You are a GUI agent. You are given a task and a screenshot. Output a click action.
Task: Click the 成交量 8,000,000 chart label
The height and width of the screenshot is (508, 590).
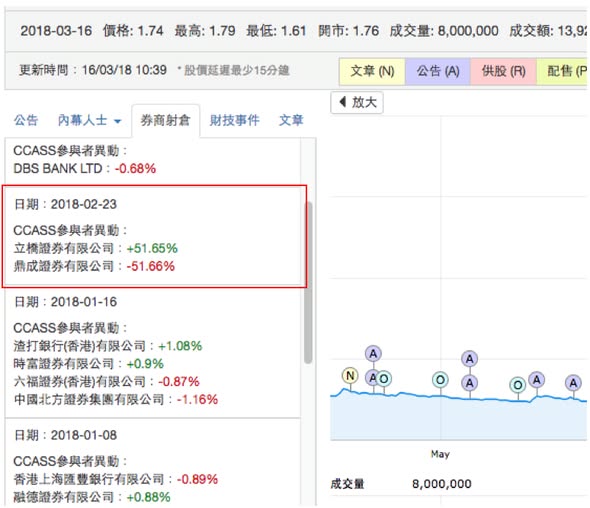tap(401, 484)
